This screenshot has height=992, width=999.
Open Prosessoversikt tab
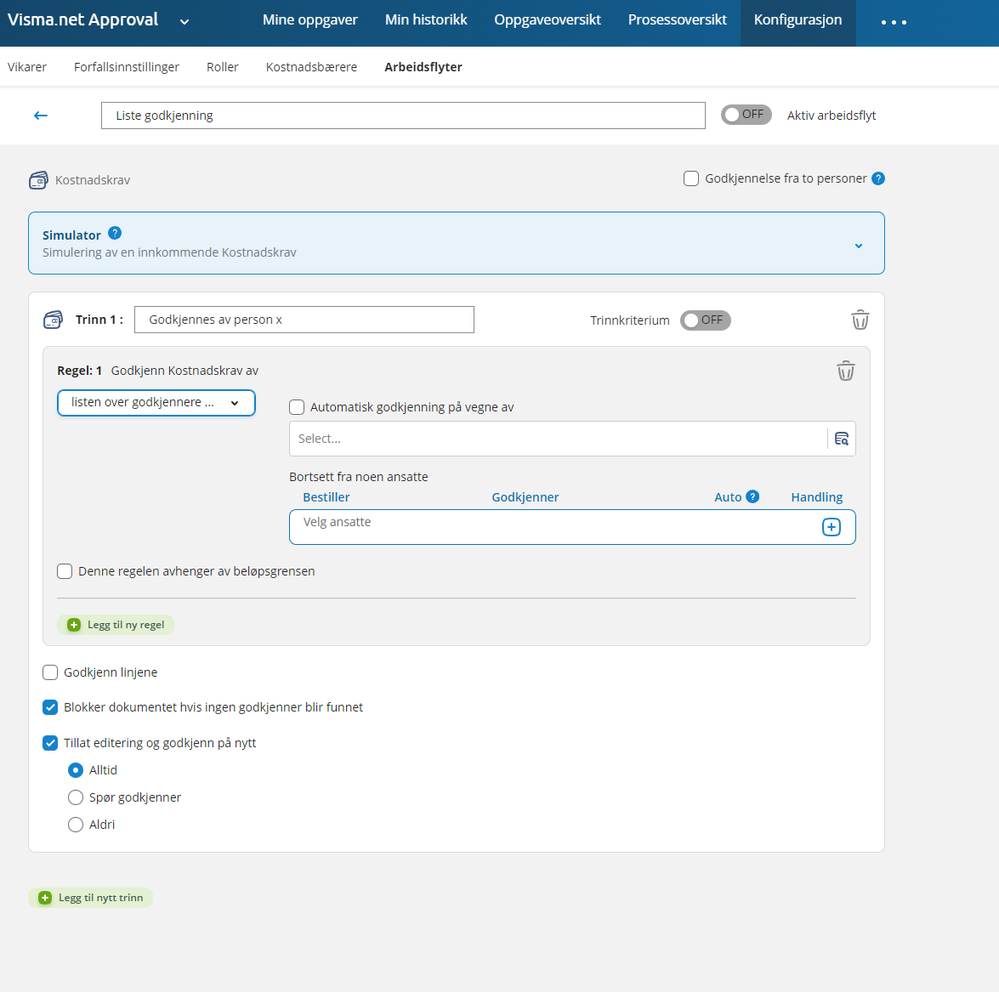click(x=677, y=20)
